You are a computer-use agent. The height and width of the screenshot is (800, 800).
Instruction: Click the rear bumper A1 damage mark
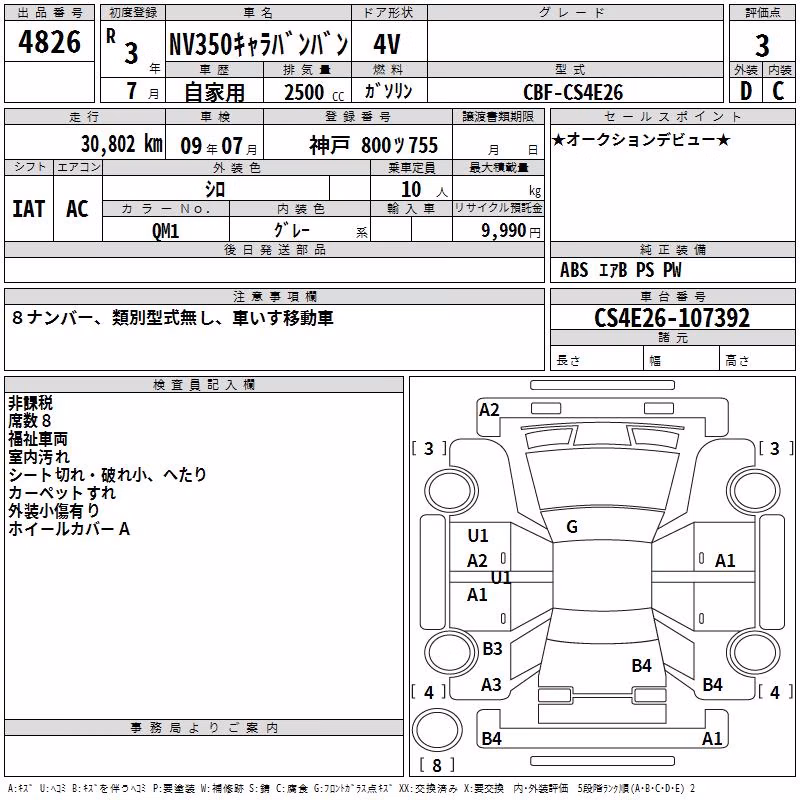tap(712, 738)
